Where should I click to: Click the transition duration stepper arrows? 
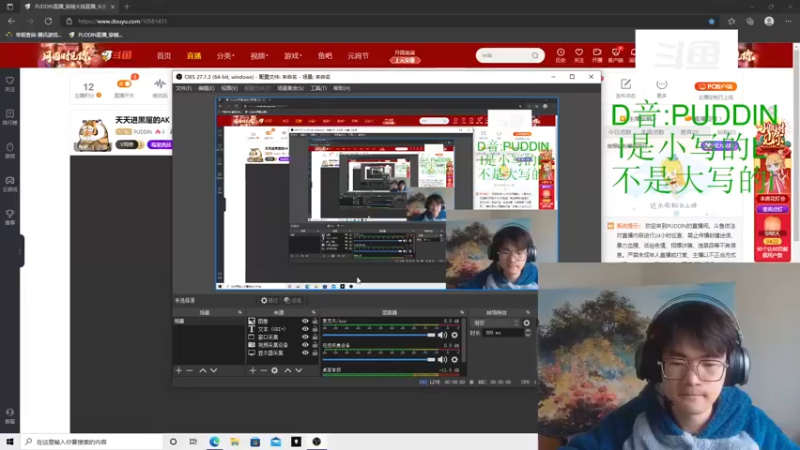(x=528, y=333)
